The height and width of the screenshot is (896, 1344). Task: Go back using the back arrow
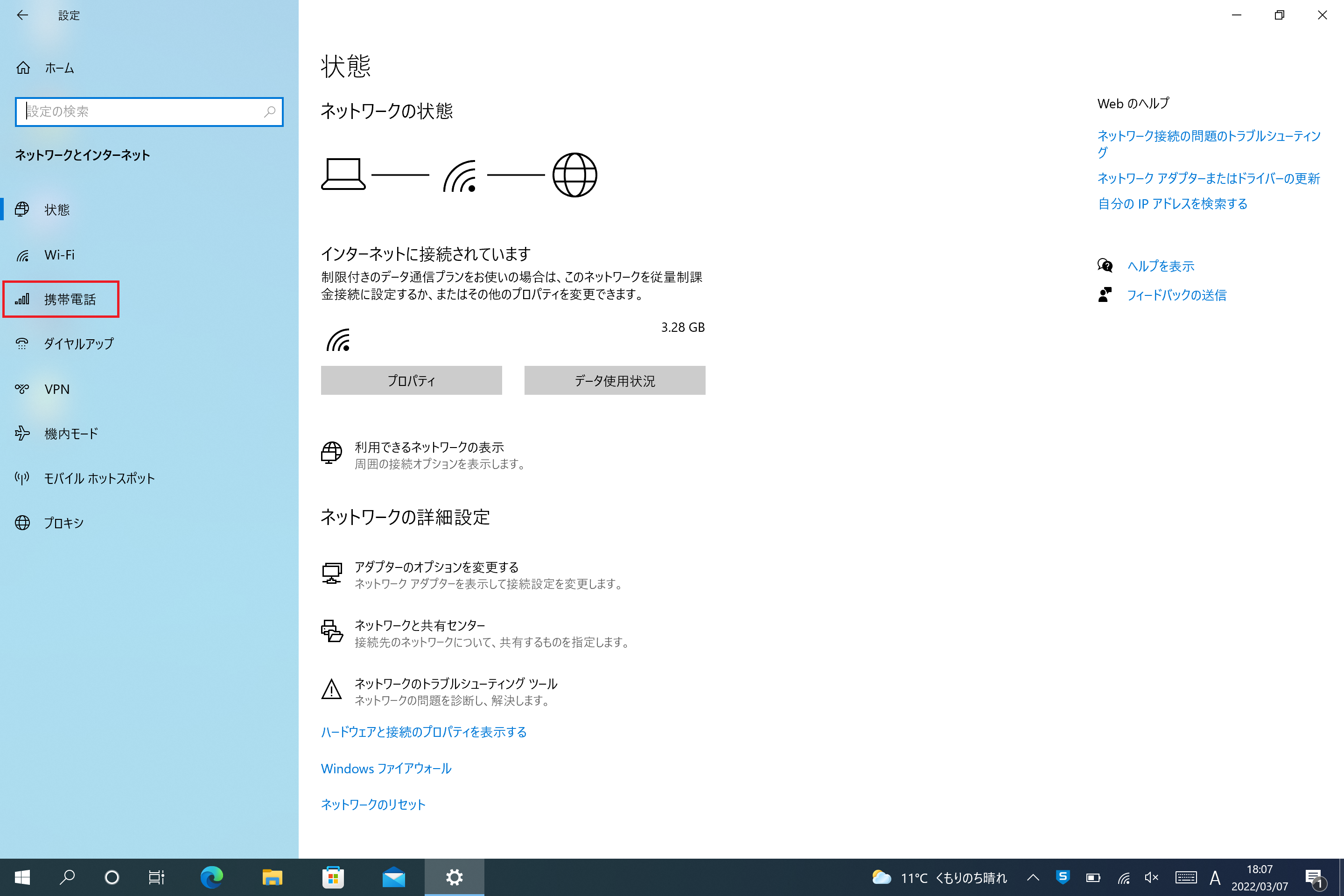click(22, 15)
